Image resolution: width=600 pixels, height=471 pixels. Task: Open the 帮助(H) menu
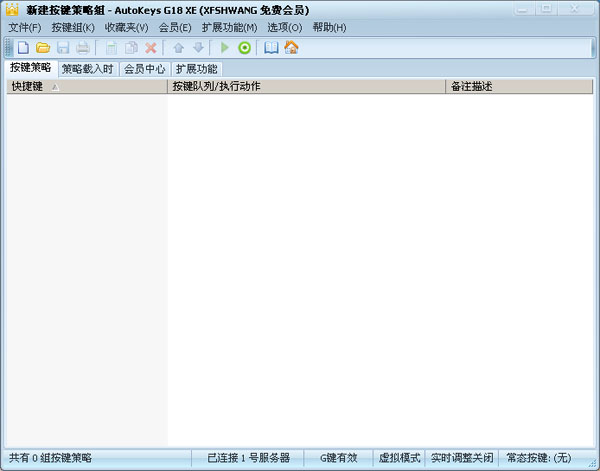329,27
